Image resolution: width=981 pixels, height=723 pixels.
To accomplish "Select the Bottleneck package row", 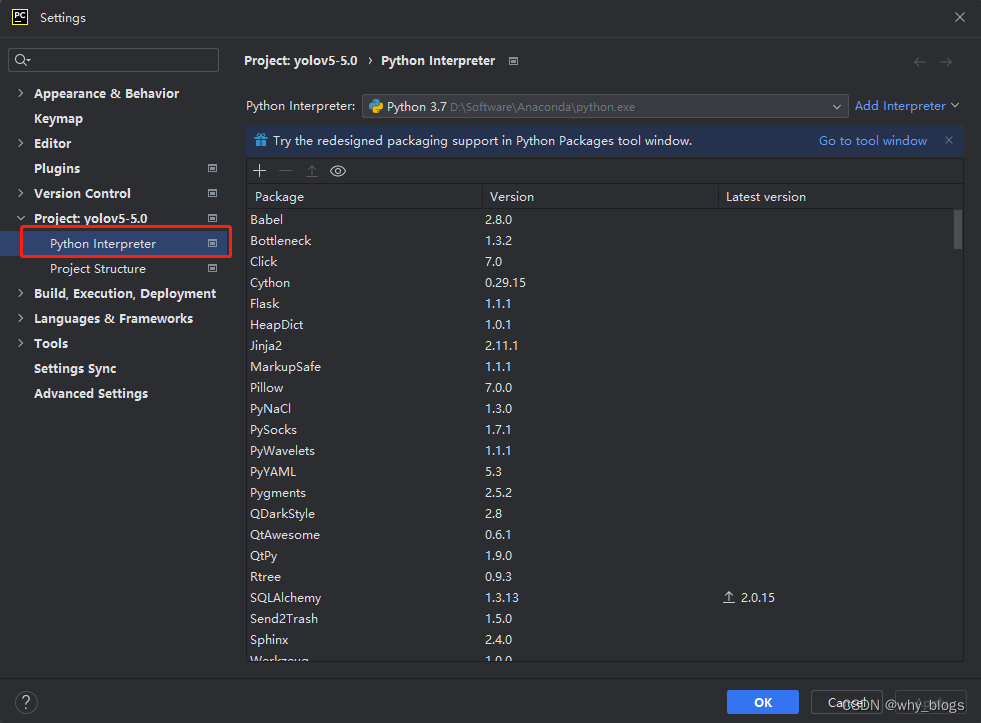I will [x=600, y=241].
